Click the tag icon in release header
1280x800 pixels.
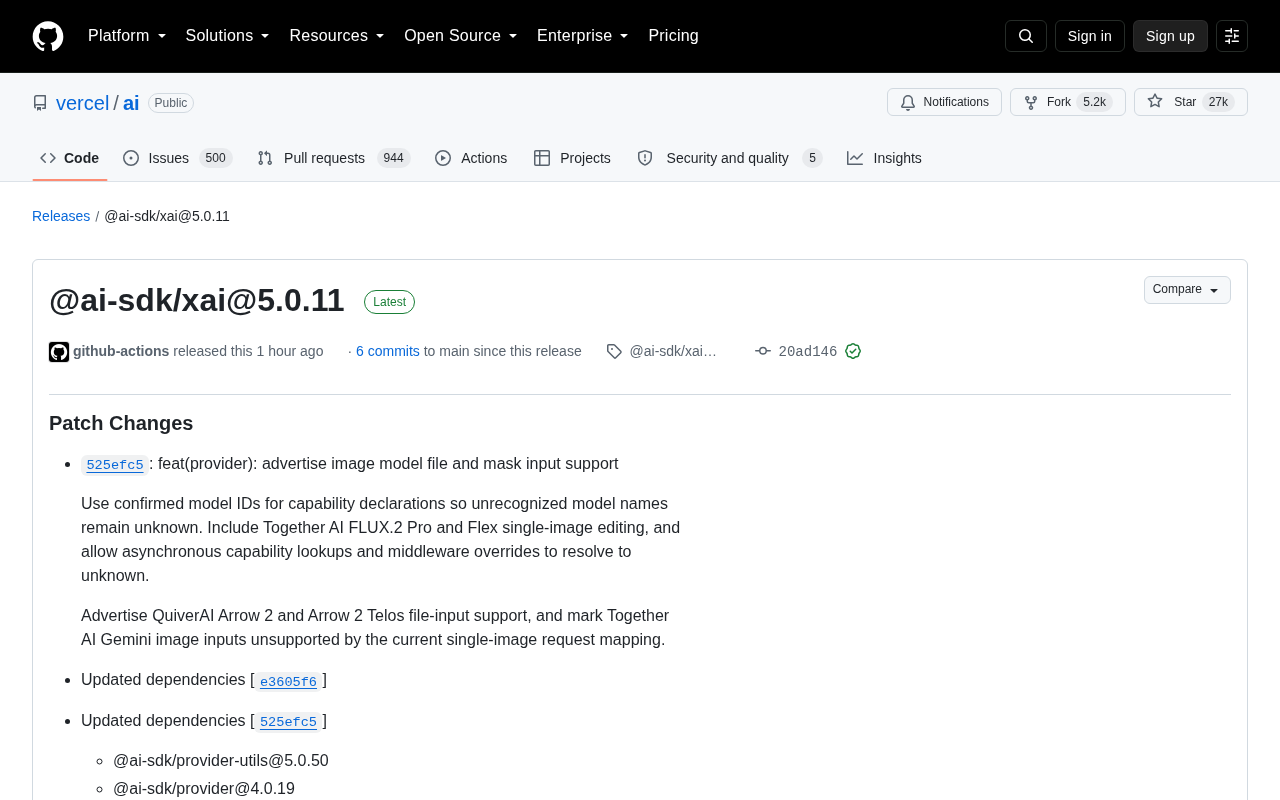614,351
